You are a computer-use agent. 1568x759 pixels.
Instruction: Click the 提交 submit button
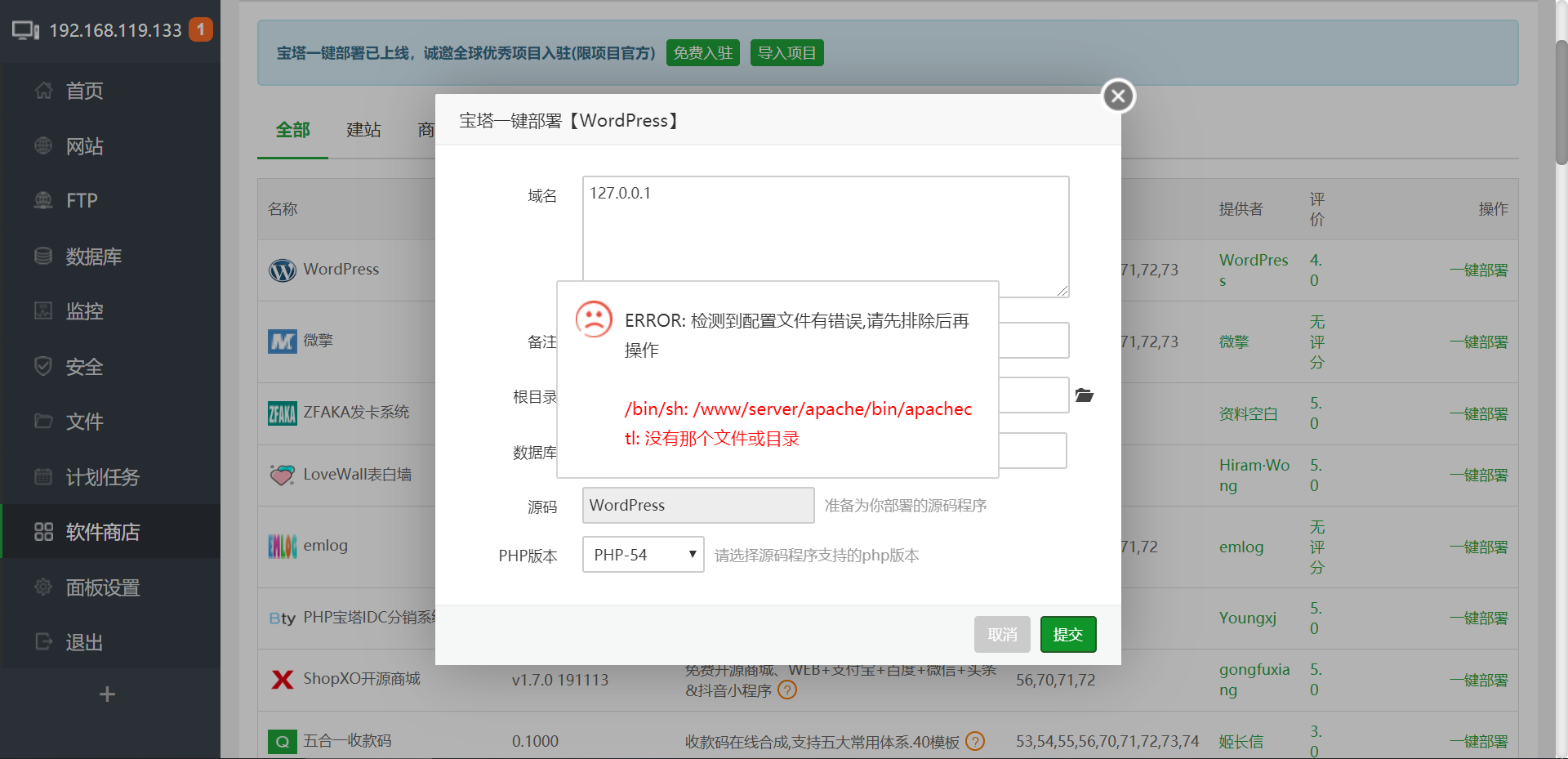(x=1068, y=634)
